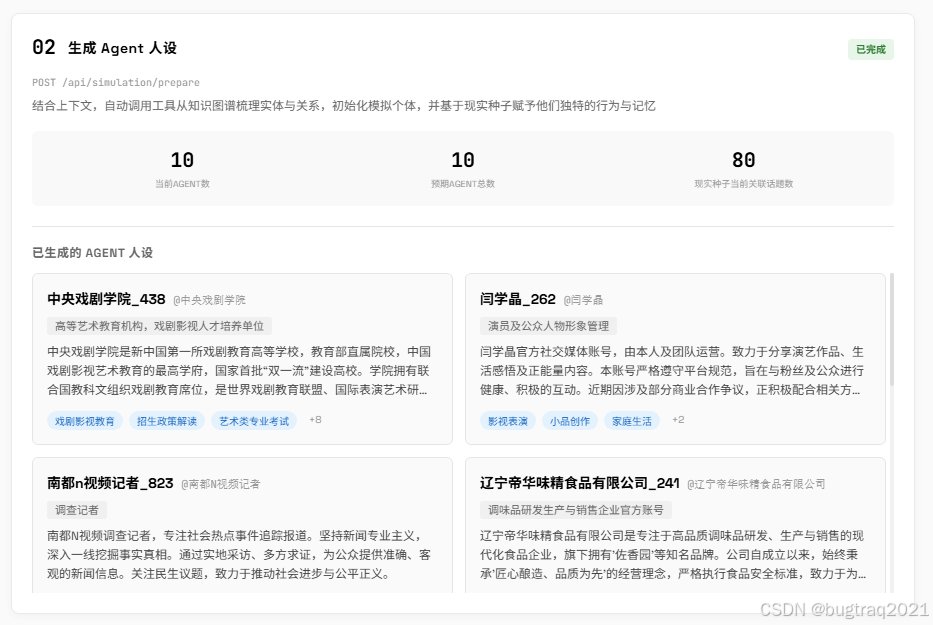Click the @闫学晶 handle
Viewport: 933px width, 625px height.
(x=583, y=300)
